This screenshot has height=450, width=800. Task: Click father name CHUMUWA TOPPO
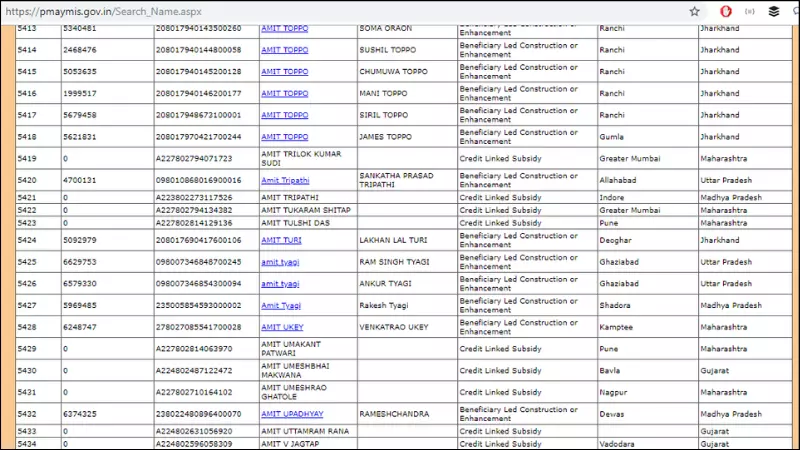(x=393, y=71)
